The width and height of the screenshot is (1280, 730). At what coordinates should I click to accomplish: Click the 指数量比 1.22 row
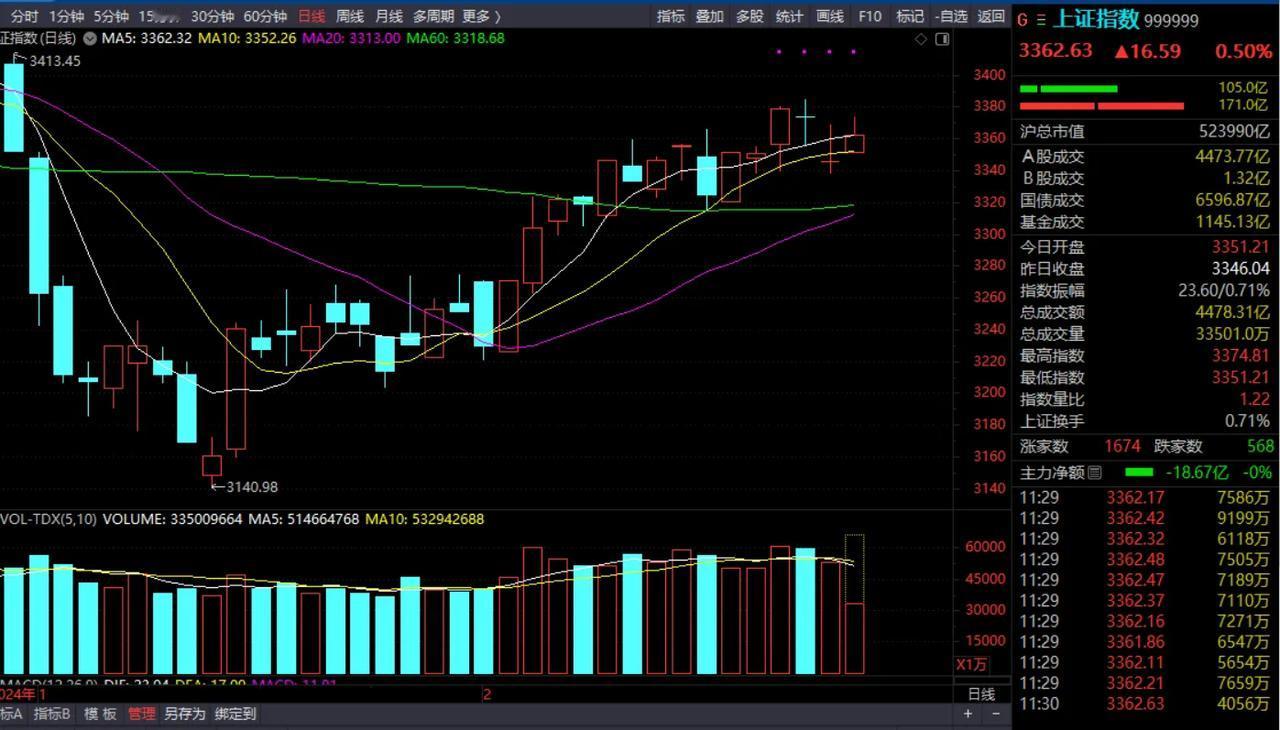1145,400
